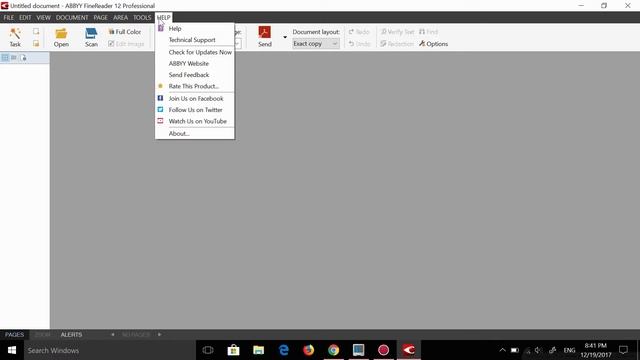This screenshot has height=360, width=640.
Task: Open Task View on taskbar
Action: [x=208, y=350]
